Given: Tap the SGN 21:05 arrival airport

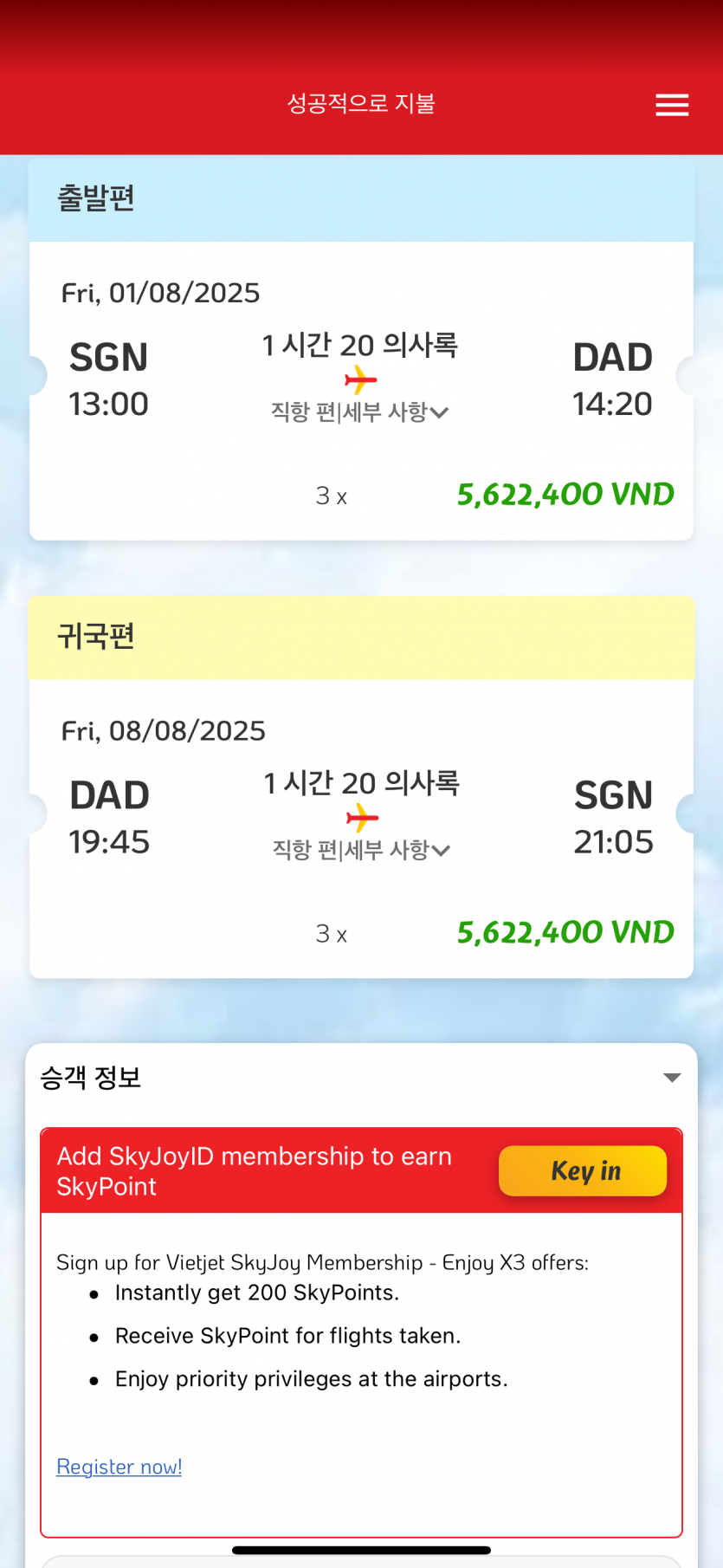Looking at the screenshot, I should 613,818.
